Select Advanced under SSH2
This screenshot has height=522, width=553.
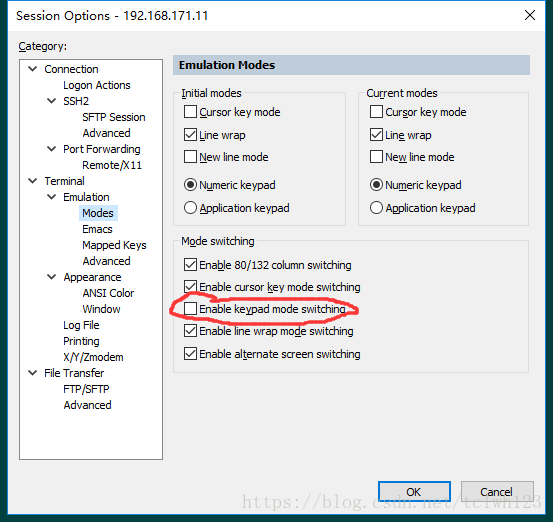tap(106, 133)
